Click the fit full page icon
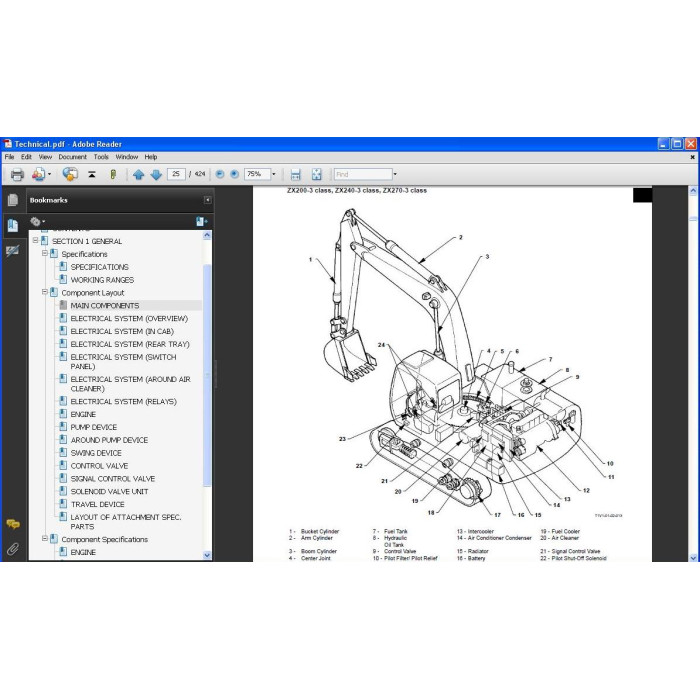The height and width of the screenshot is (700, 700). click(317, 175)
